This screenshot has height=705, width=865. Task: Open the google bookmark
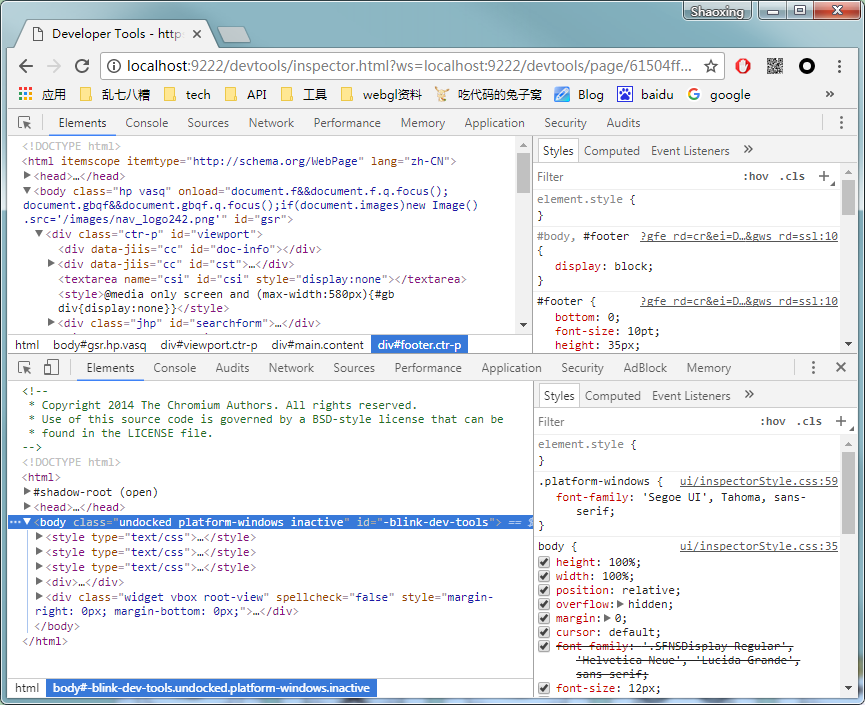coord(719,94)
